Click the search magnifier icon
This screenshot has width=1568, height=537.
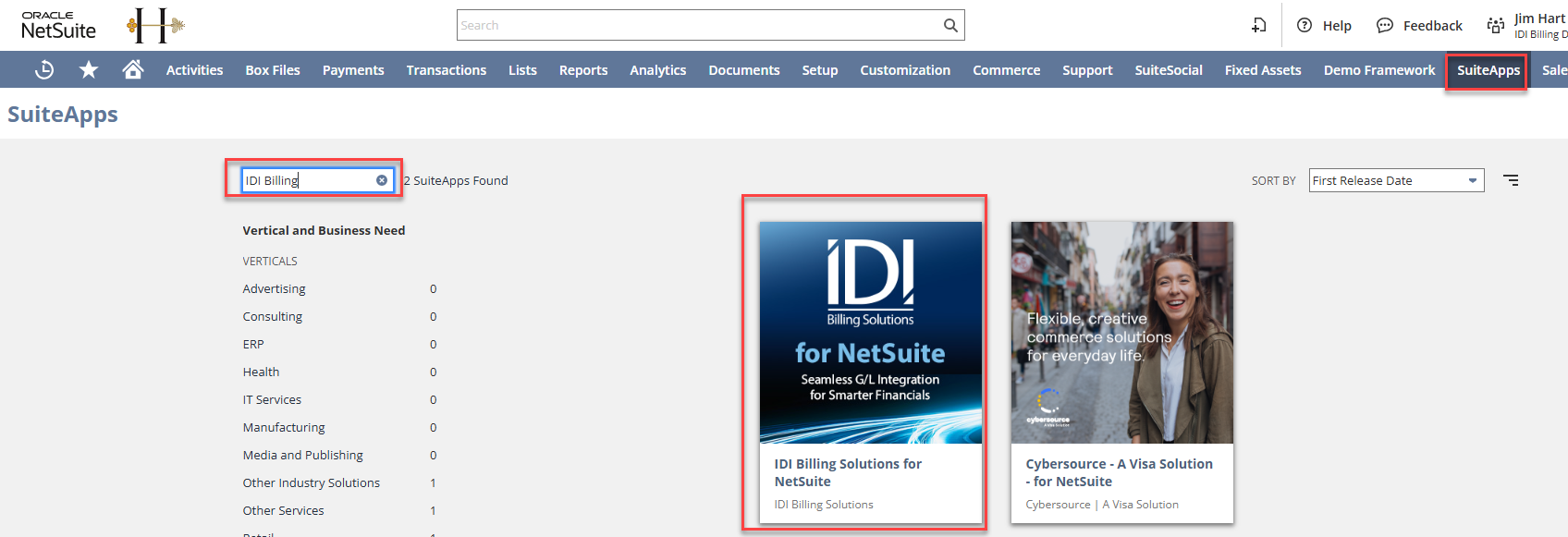950,25
